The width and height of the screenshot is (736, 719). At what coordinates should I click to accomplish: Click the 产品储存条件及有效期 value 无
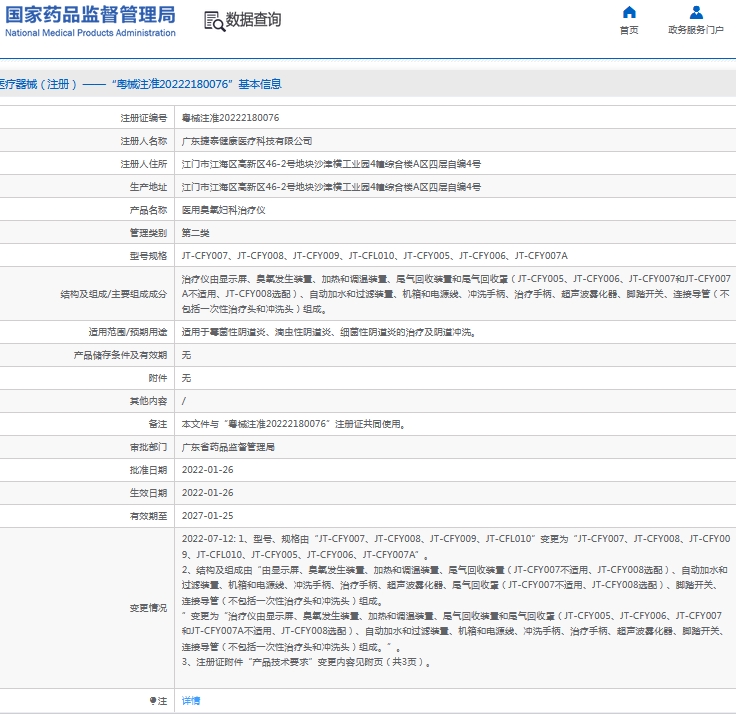[x=186, y=355]
